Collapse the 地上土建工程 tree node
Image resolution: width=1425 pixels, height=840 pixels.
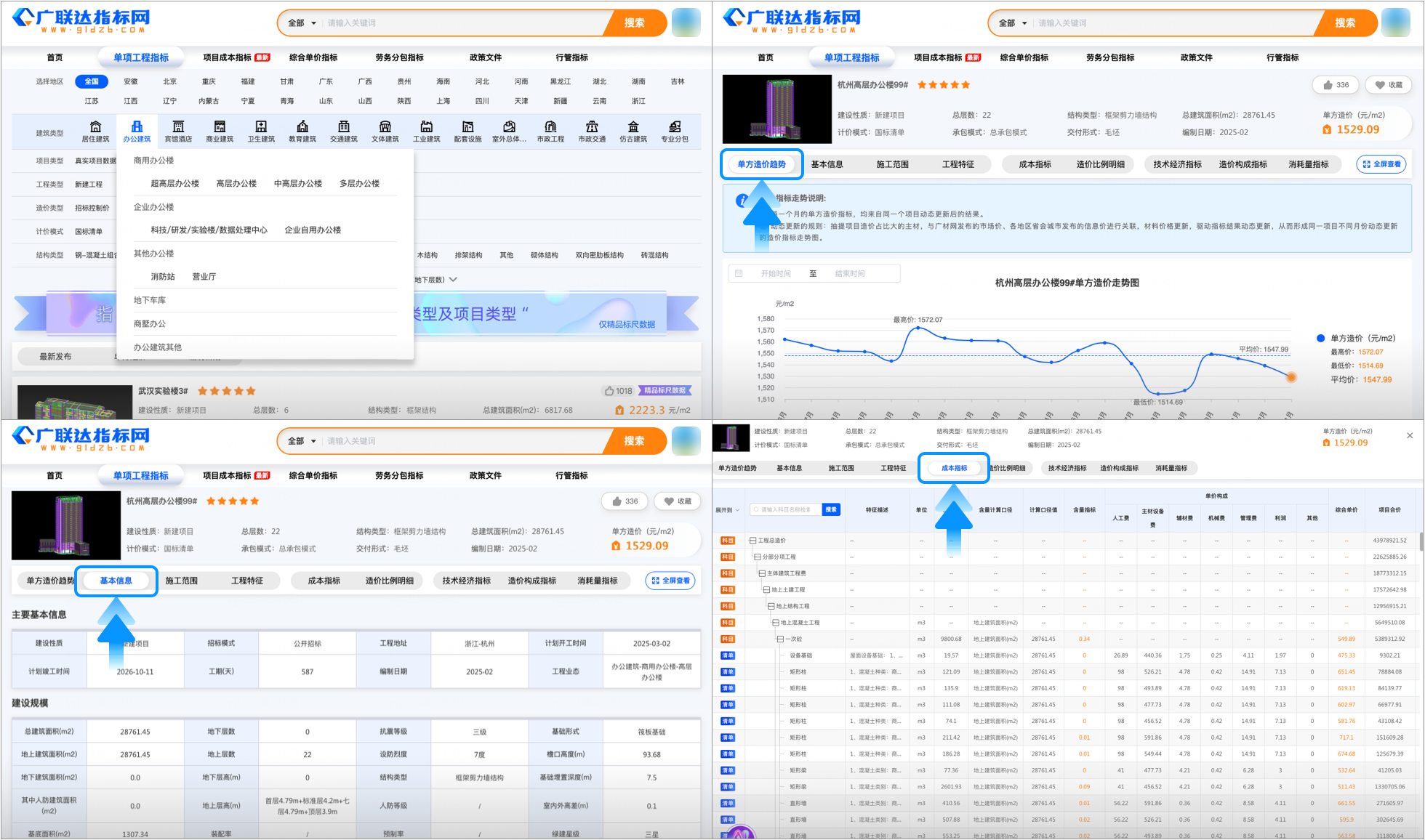pyautogui.click(x=766, y=590)
